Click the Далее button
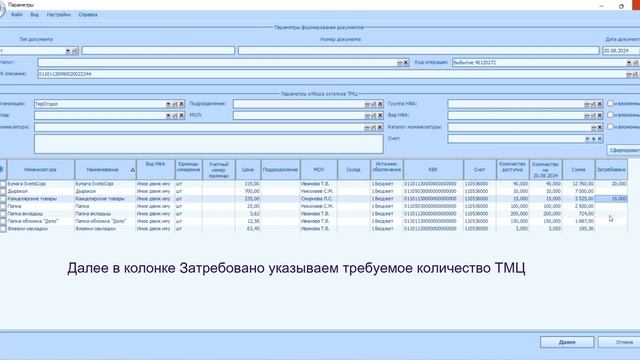 pyautogui.click(x=567, y=342)
